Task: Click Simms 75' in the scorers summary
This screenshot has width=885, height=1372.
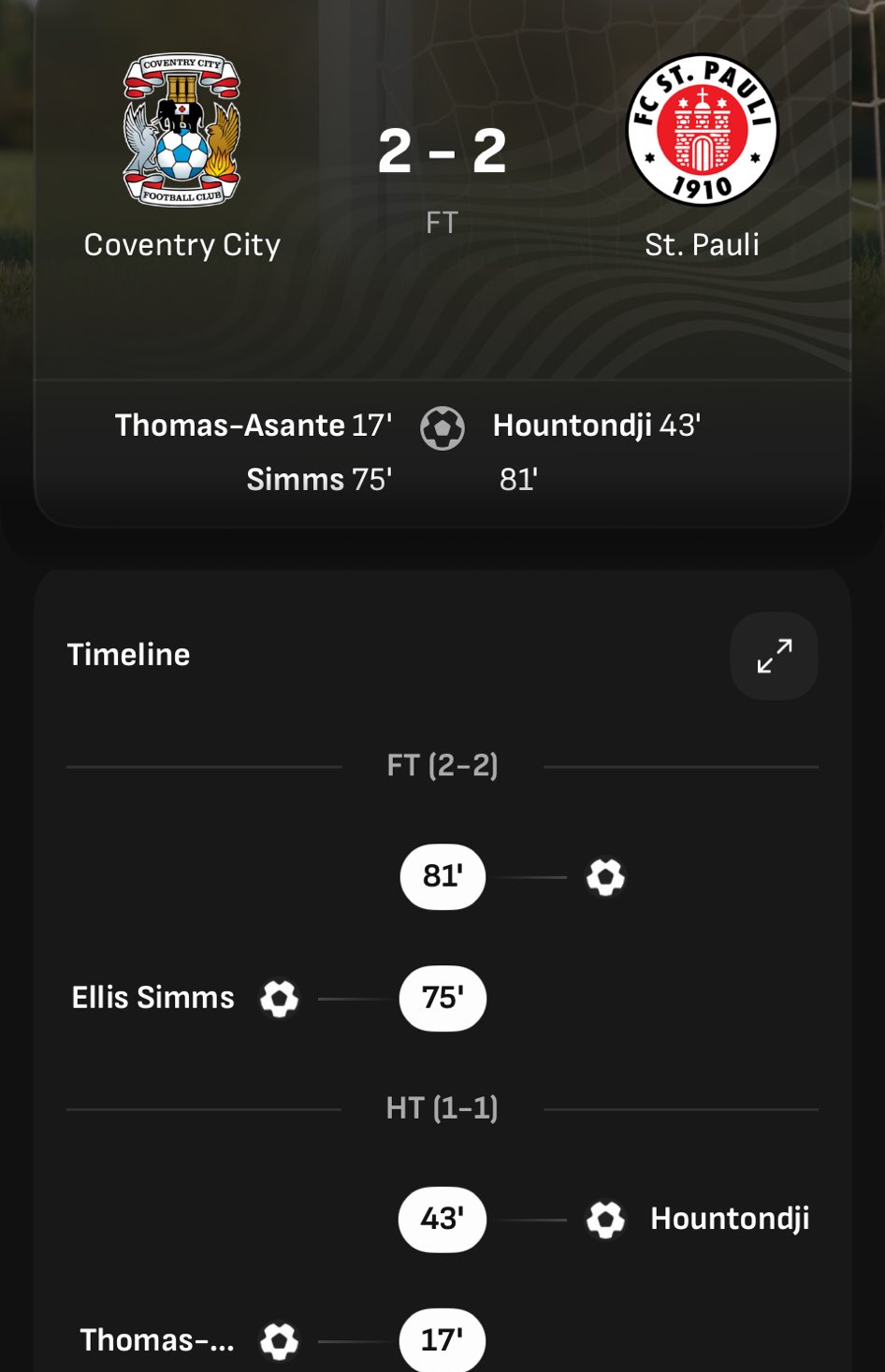Action: click(x=319, y=480)
